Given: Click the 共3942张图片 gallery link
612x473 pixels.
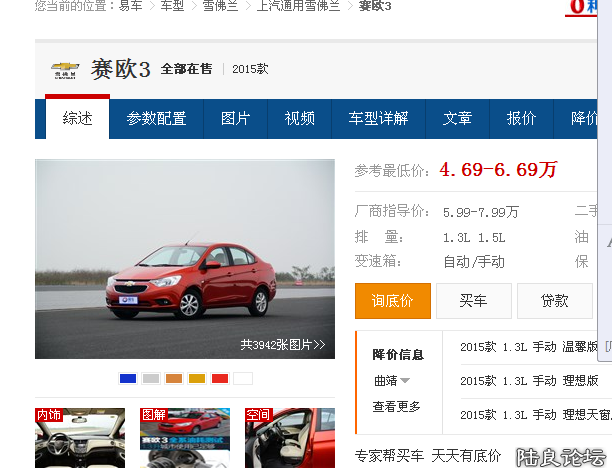Looking at the screenshot, I should 283,345.
